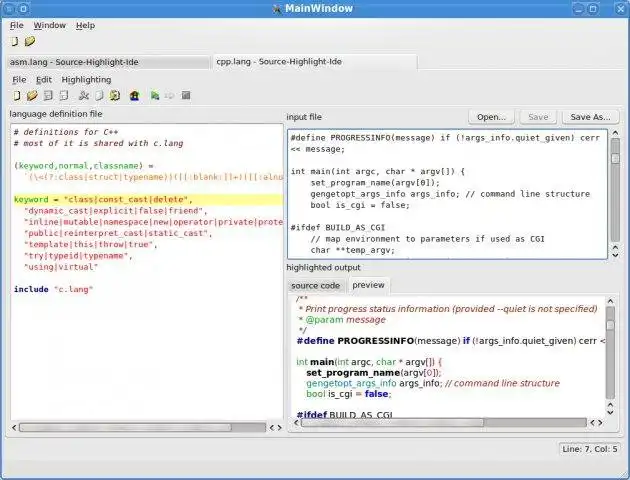Image resolution: width=630 pixels, height=480 pixels.
Task: Open the Window menu
Action: (x=49, y=25)
